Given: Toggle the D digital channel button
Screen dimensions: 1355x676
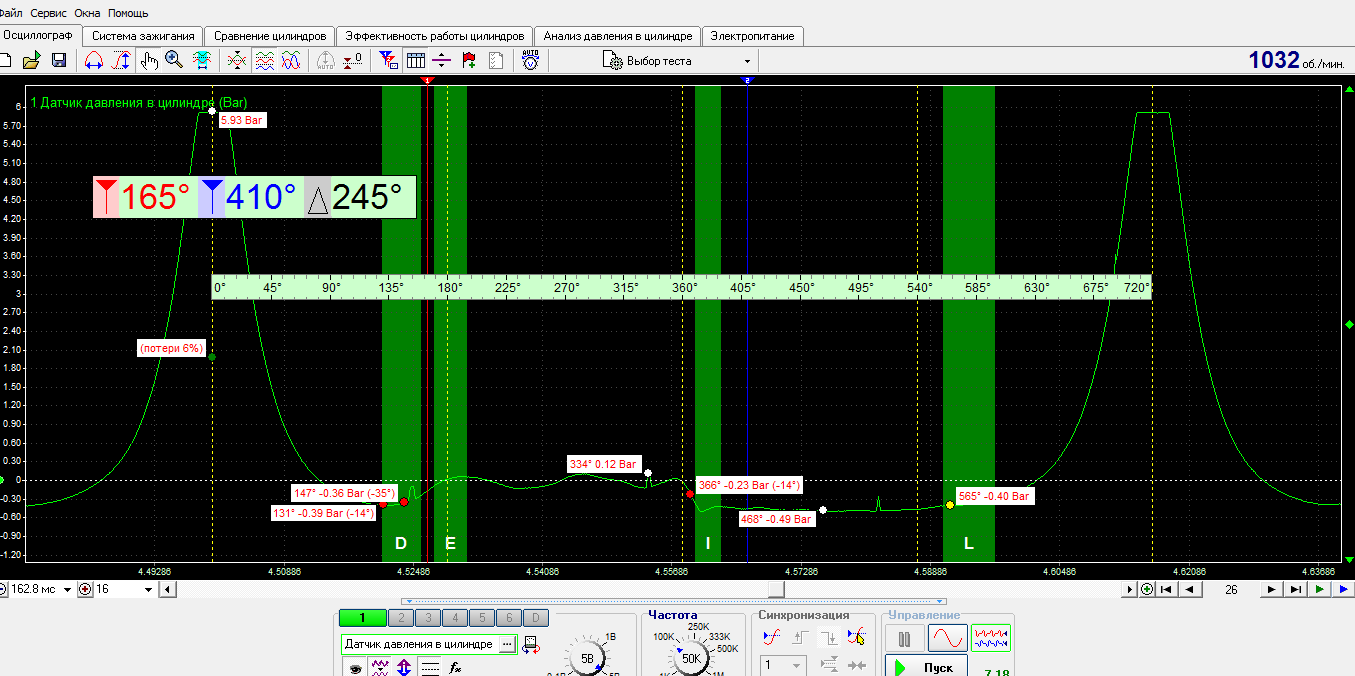Looking at the screenshot, I should pyautogui.click(x=537, y=618).
